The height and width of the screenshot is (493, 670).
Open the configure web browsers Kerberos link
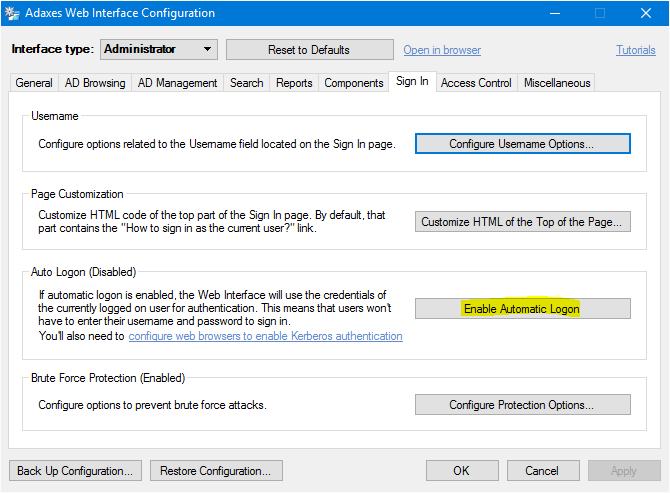[x=265, y=336]
